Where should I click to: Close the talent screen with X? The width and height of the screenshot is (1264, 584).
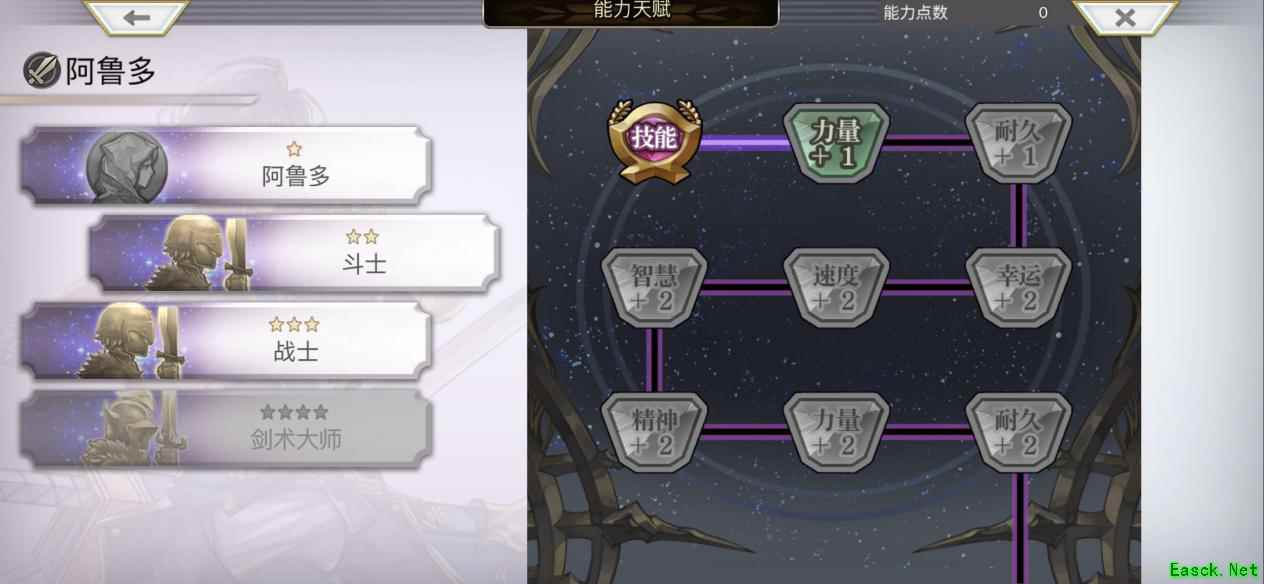point(1125,17)
